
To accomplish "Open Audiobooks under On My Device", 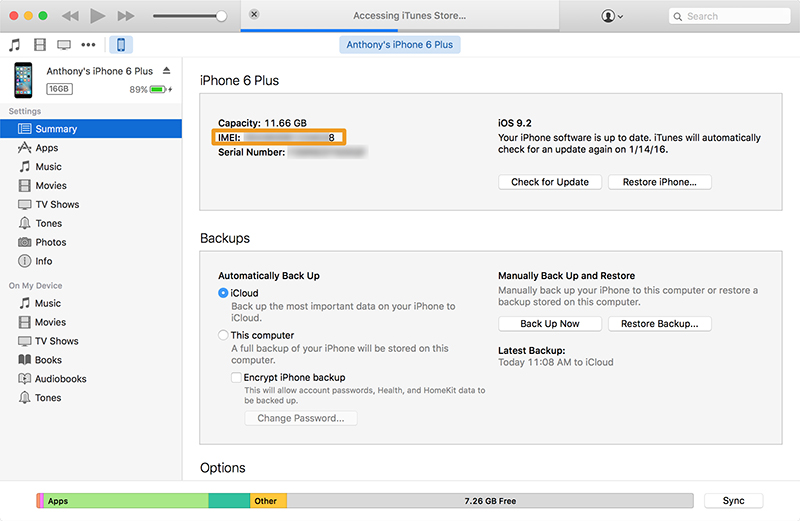I will (x=91, y=379).
